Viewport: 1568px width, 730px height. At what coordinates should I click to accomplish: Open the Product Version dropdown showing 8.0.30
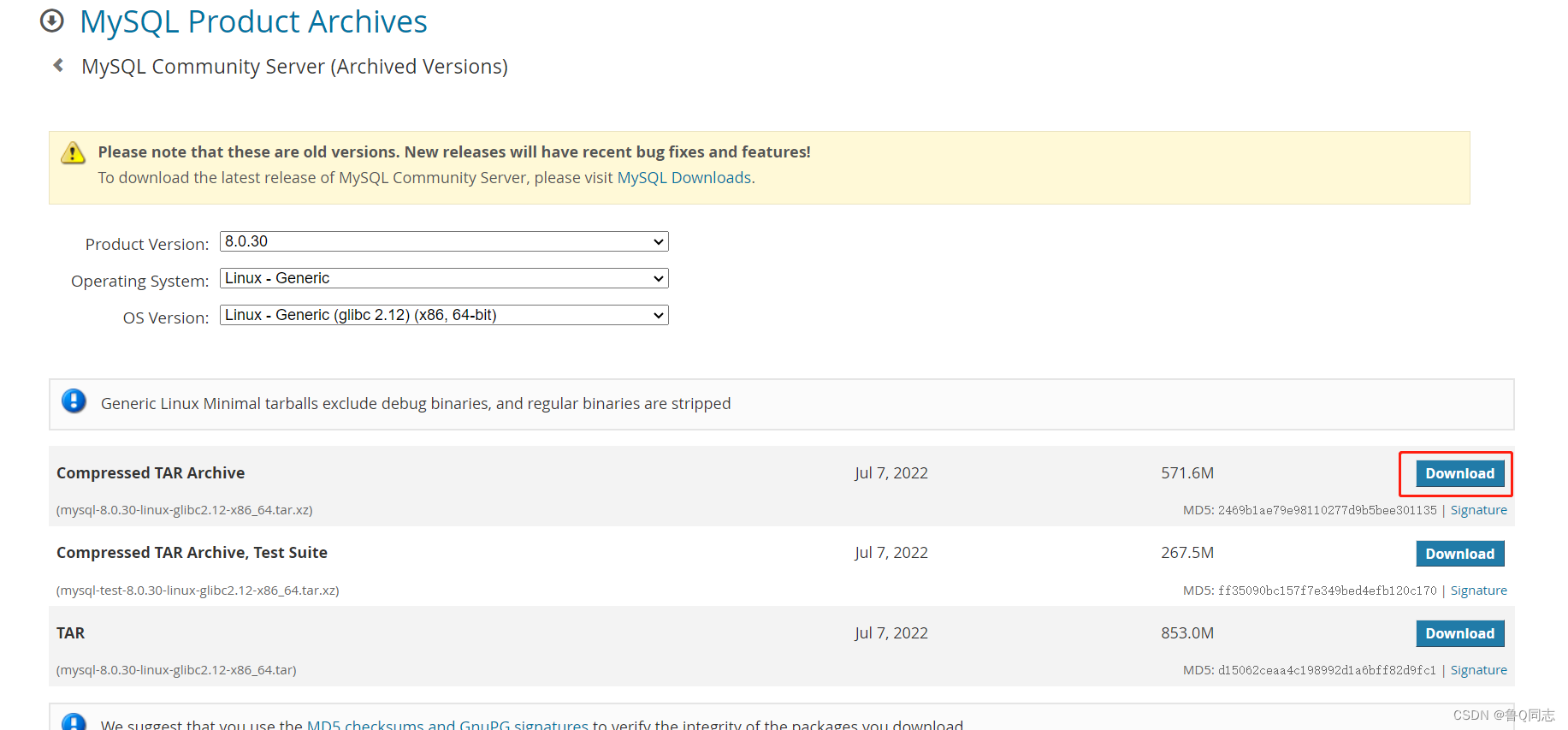(x=444, y=241)
